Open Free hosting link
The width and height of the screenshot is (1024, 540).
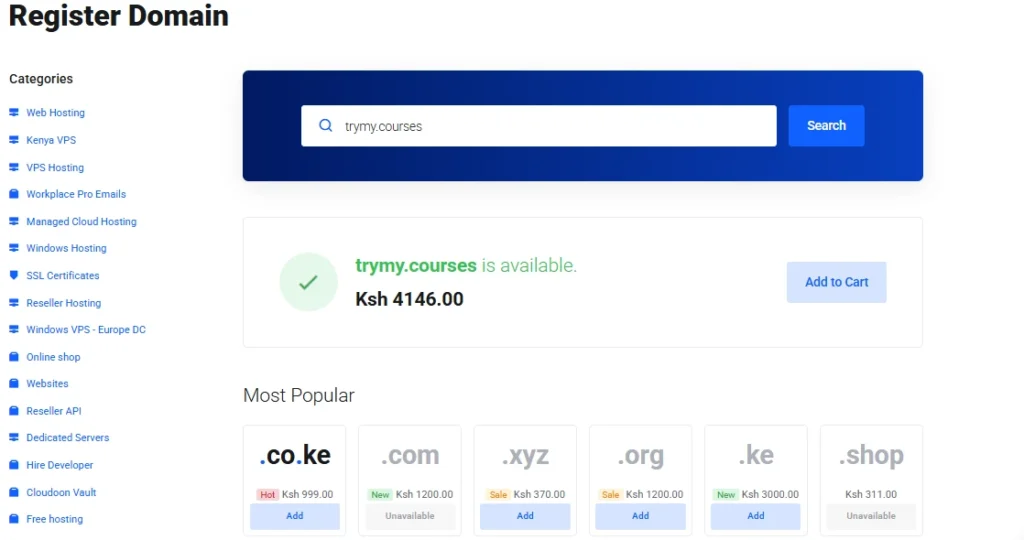pos(54,519)
